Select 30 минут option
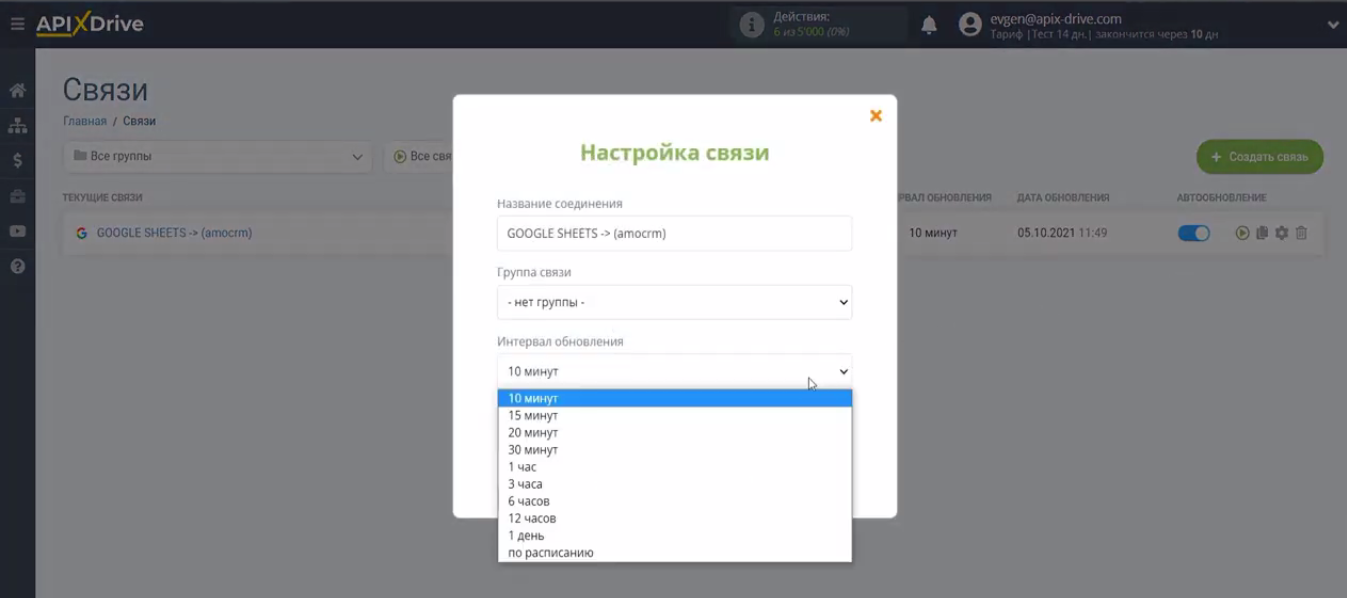The height and width of the screenshot is (598, 1347). (x=674, y=450)
